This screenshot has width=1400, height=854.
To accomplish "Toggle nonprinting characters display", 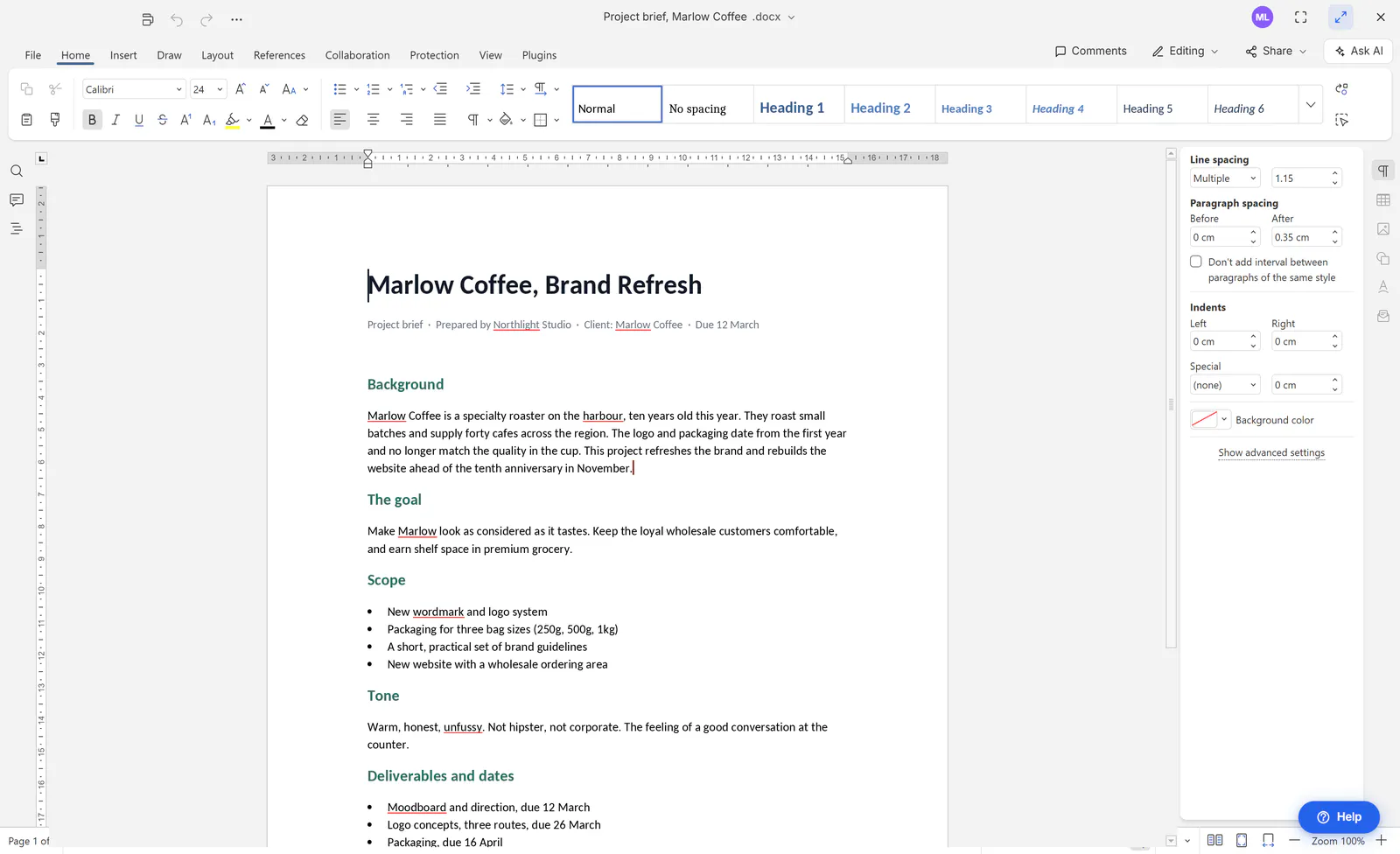I will [x=473, y=120].
